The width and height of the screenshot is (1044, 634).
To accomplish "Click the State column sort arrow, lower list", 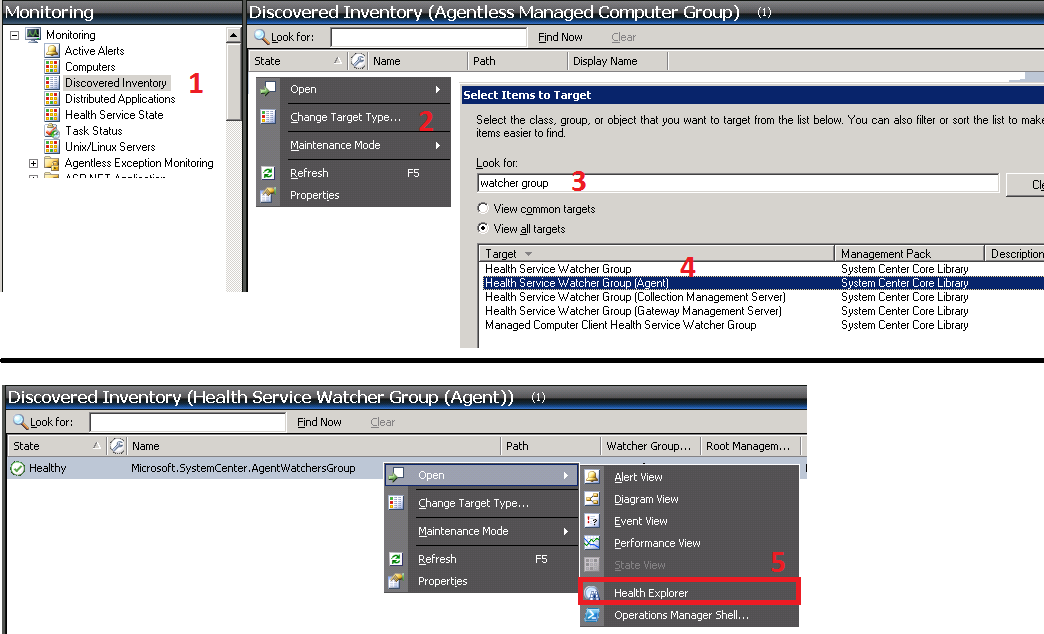I will tap(96, 446).
